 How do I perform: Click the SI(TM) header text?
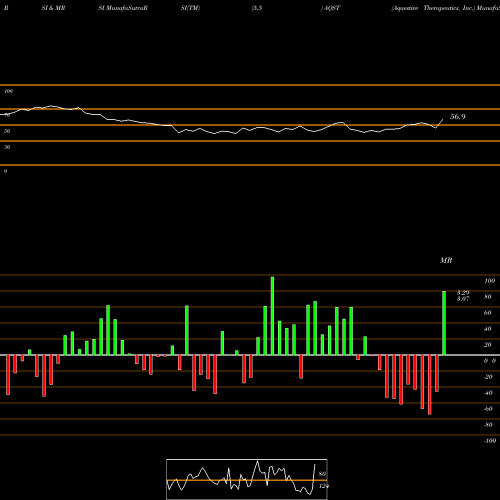pos(190,8)
